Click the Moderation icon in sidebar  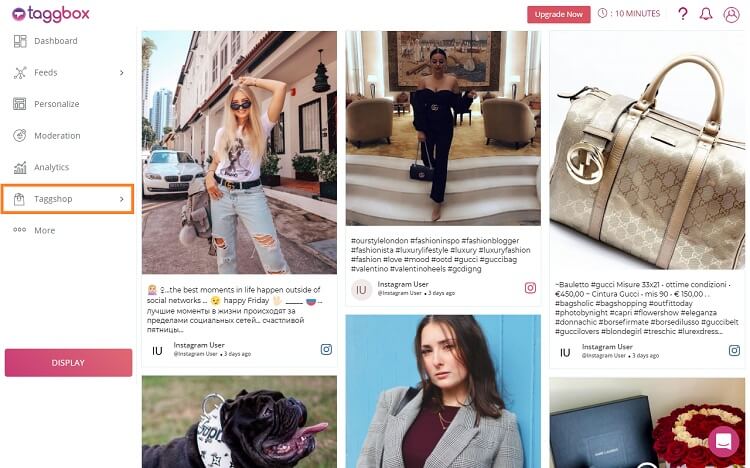20,135
